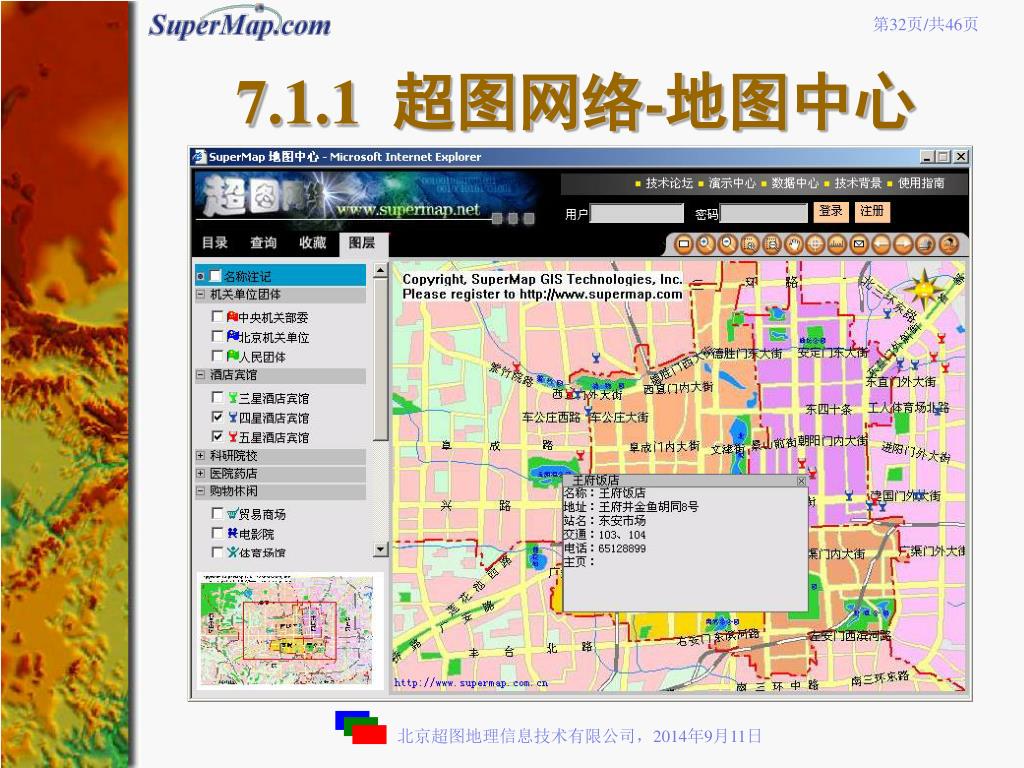
Task: Click the print map icon
Action: point(925,245)
